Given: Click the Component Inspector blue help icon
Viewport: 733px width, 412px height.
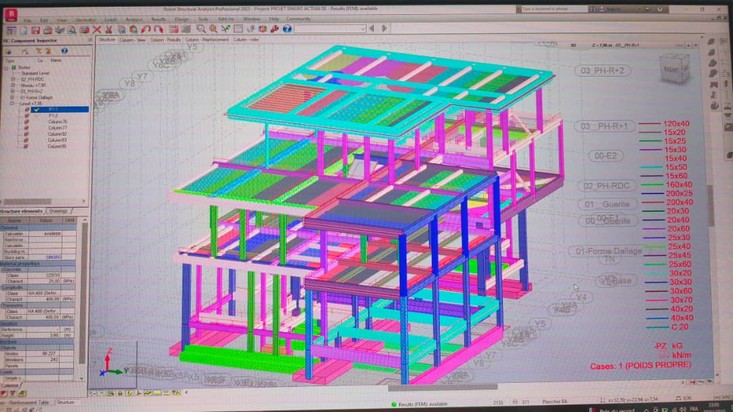Looking at the screenshot, I should [x=64, y=51].
